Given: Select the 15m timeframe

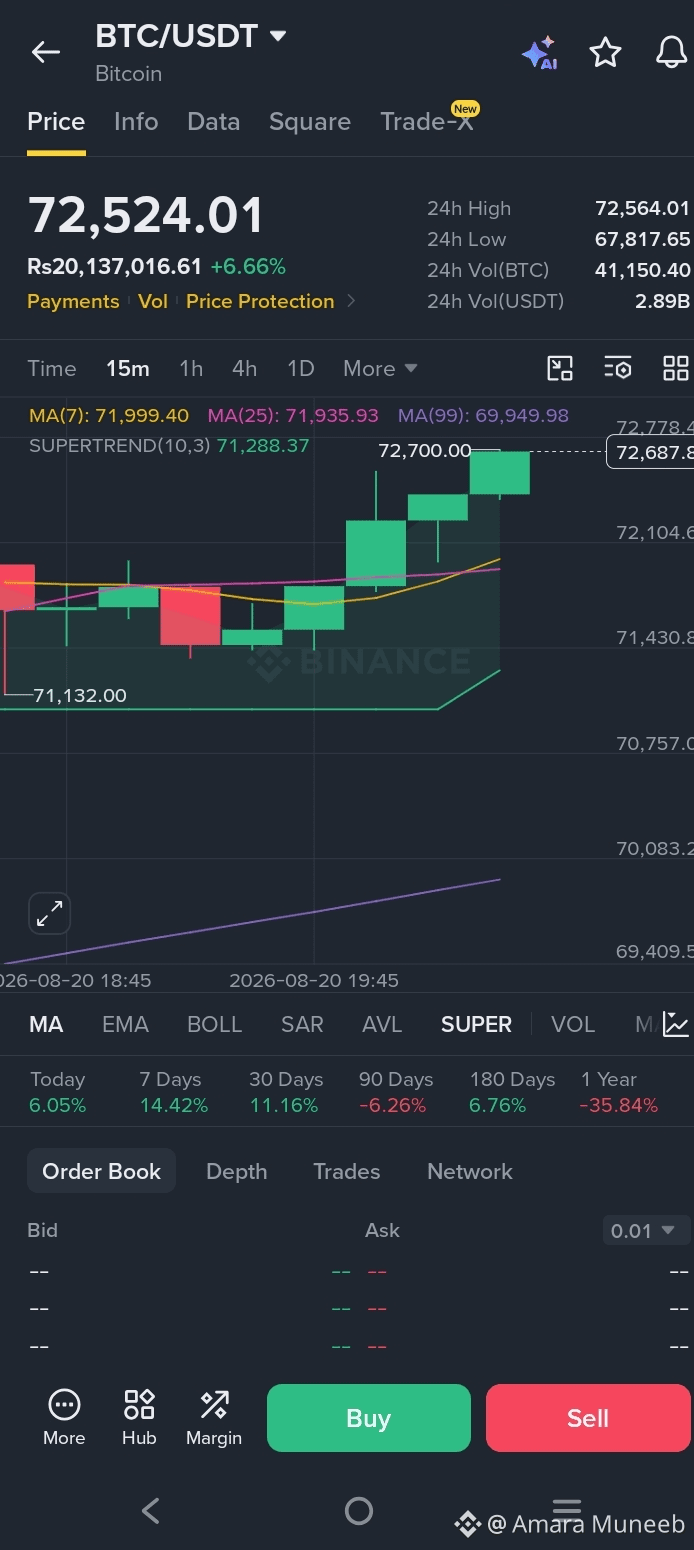Looking at the screenshot, I should point(128,368).
